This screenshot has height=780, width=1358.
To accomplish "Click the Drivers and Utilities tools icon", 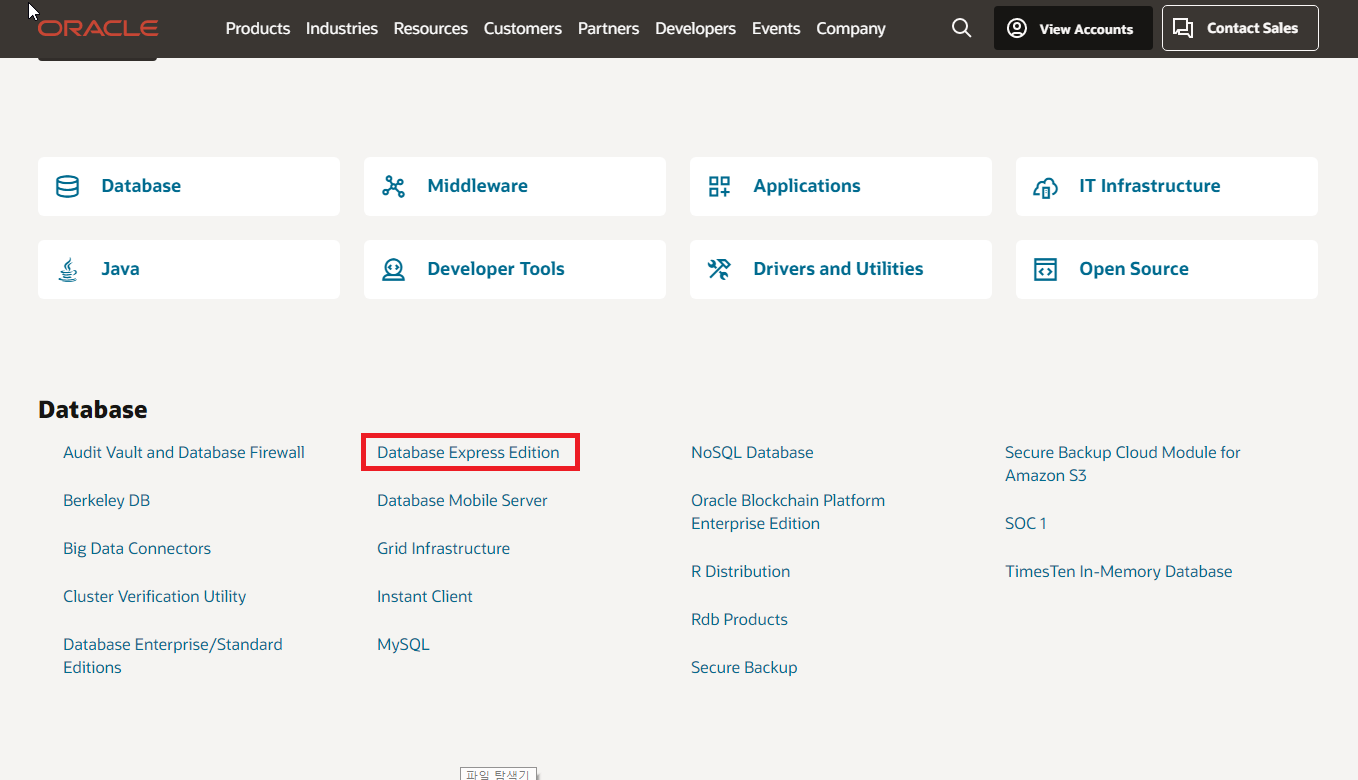I will 719,269.
